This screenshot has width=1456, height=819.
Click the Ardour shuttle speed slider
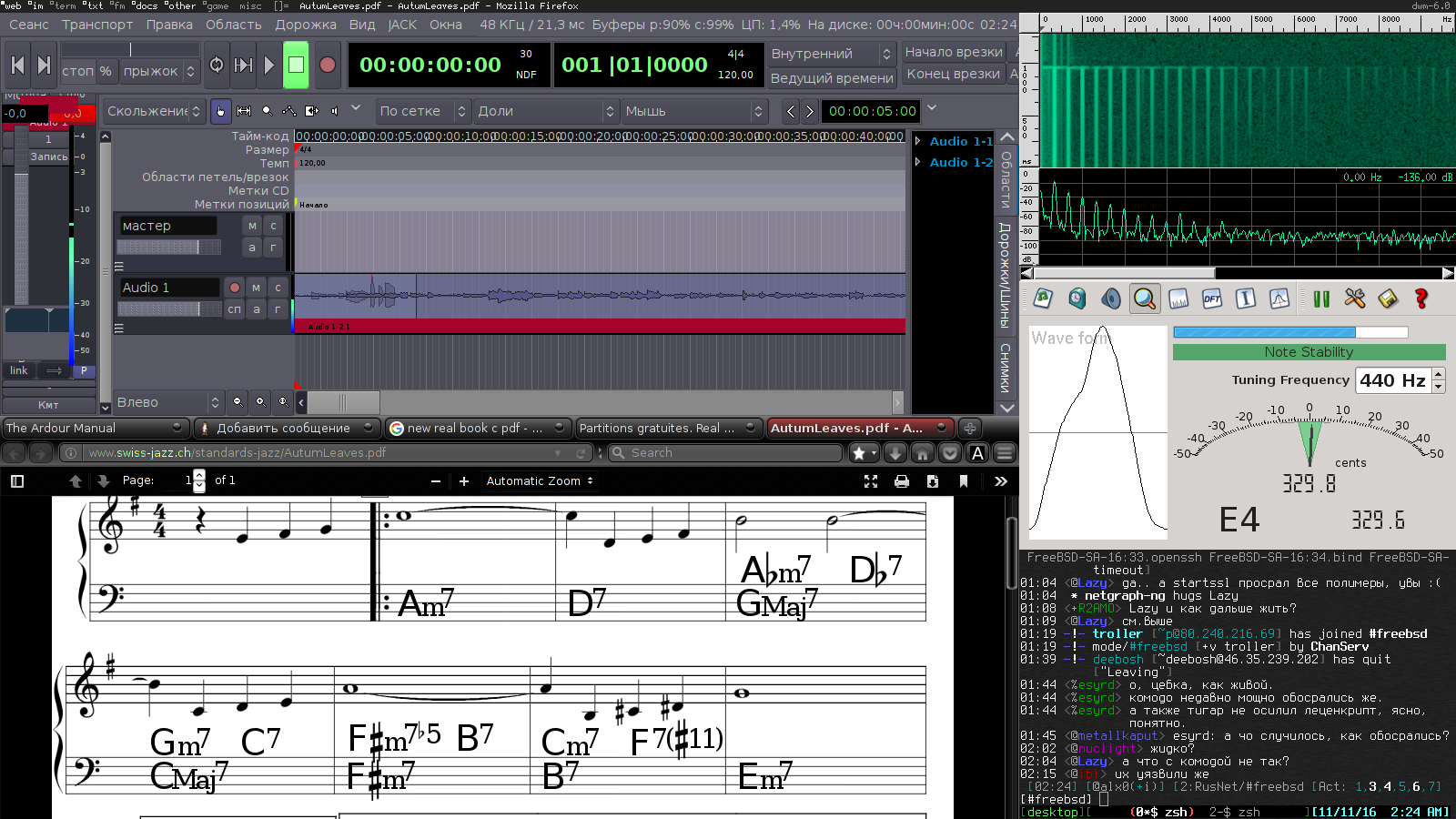click(x=130, y=49)
